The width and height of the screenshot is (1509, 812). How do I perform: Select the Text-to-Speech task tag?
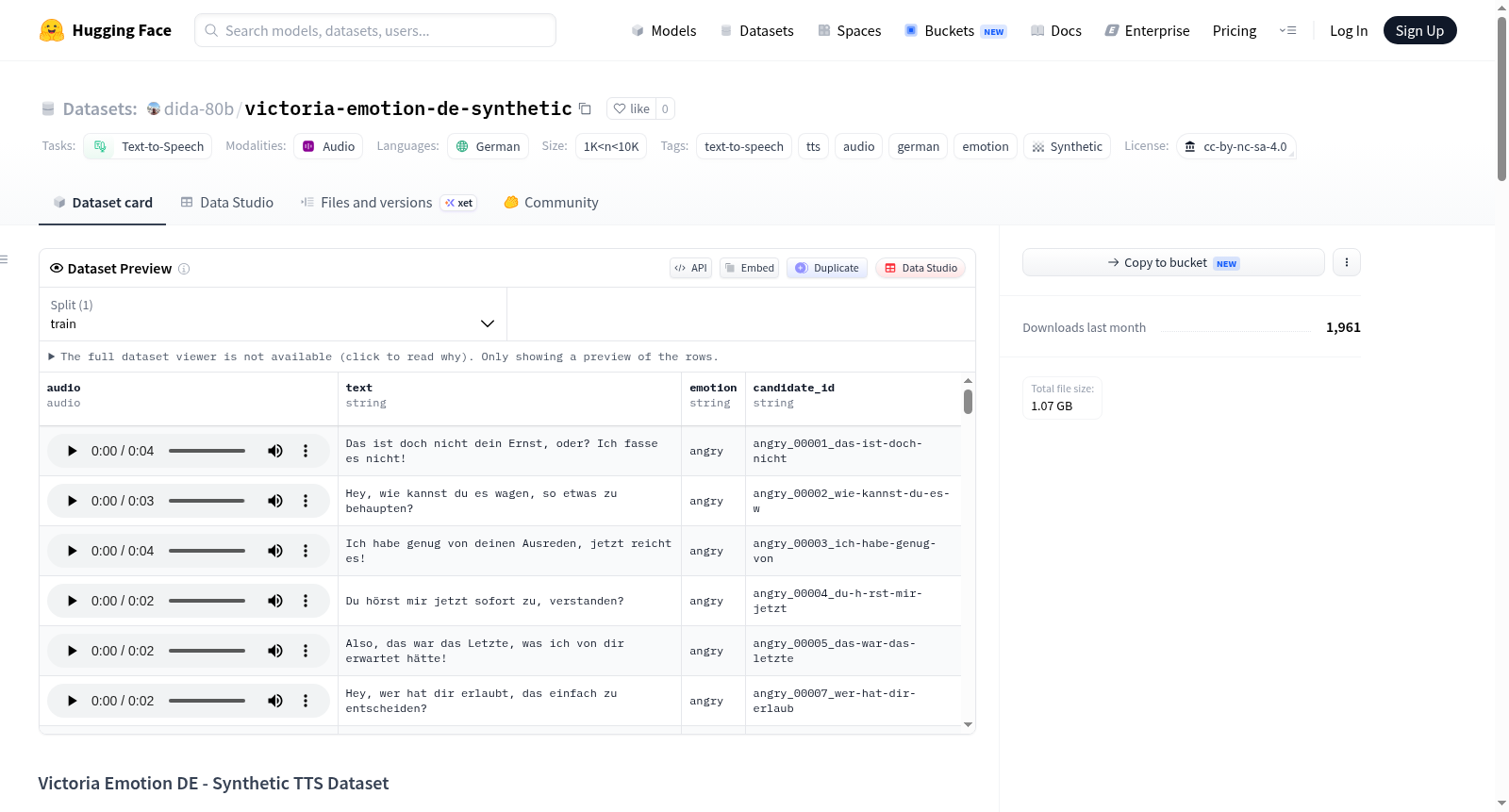(x=148, y=146)
